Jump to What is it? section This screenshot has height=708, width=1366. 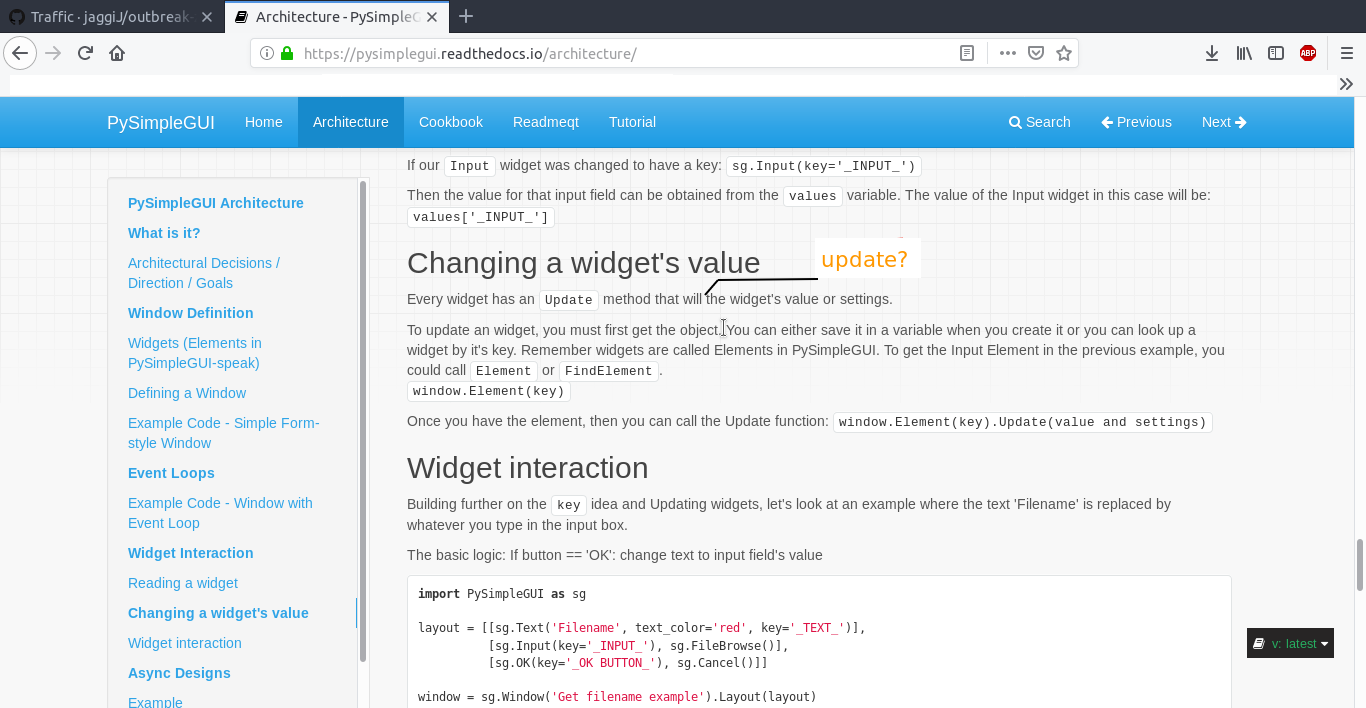click(164, 233)
